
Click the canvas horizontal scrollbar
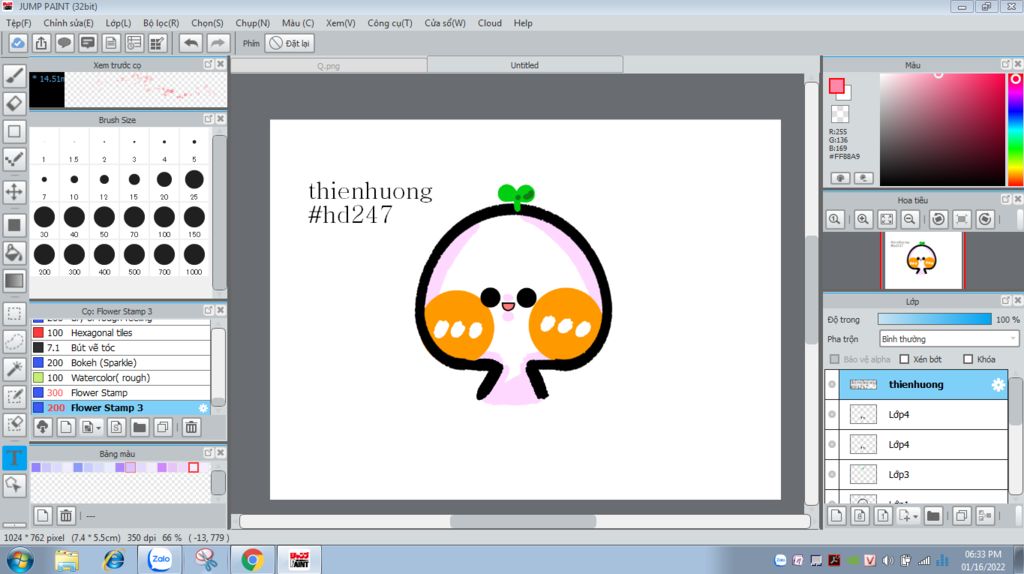[525, 521]
